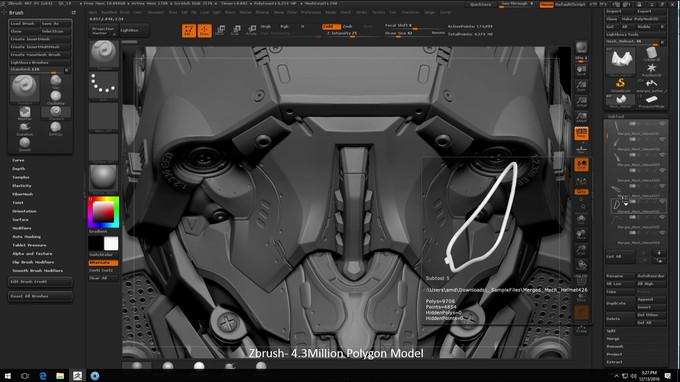The height and width of the screenshot is (382, 680).
Task: Toggle the orange Persp perspective button
Action: coord(581,133)
